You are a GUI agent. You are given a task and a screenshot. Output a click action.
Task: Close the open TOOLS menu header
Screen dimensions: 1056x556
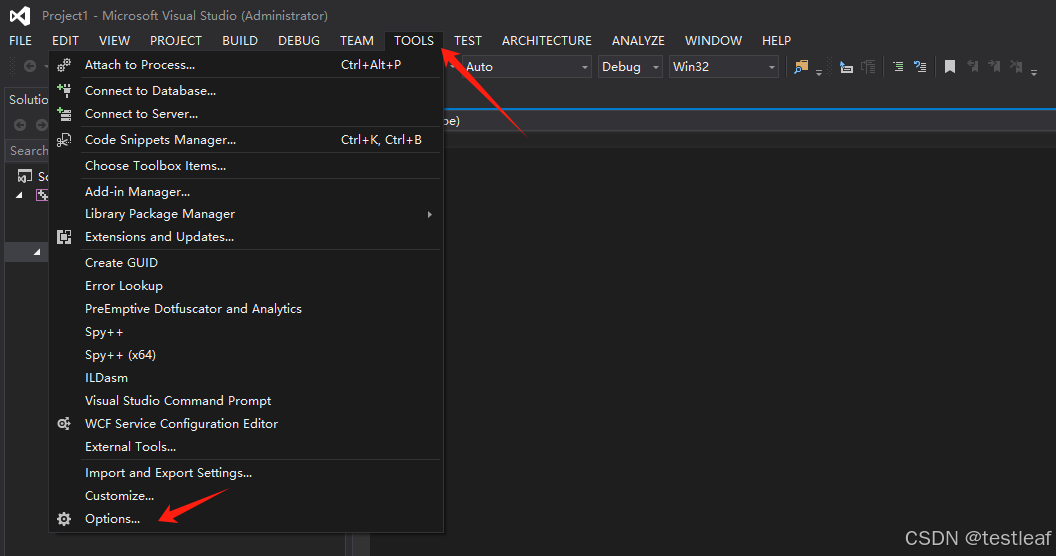click(414, 41)
